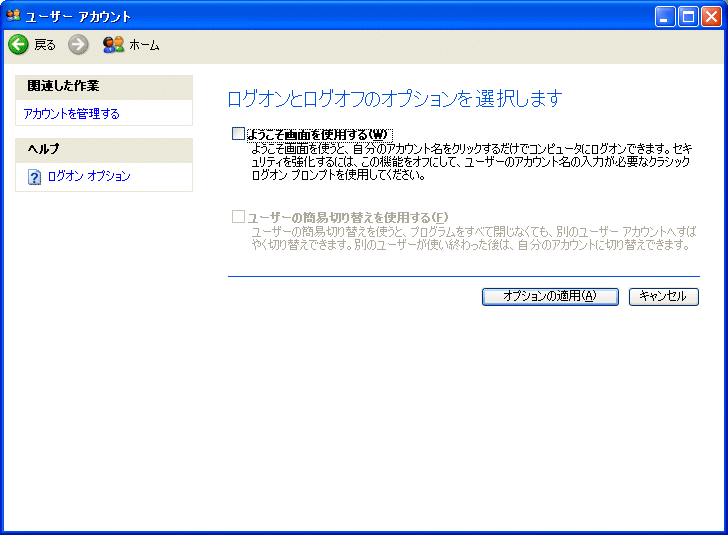The width and height of the screenshot is (728, 535).
Task: Enable the ようこそ画面を使用する checkbox
Action: tap(238, 134)
